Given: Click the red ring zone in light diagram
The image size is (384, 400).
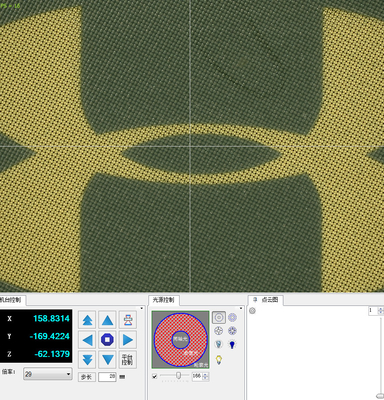Looking at the screenshot, I should (163, 340).
